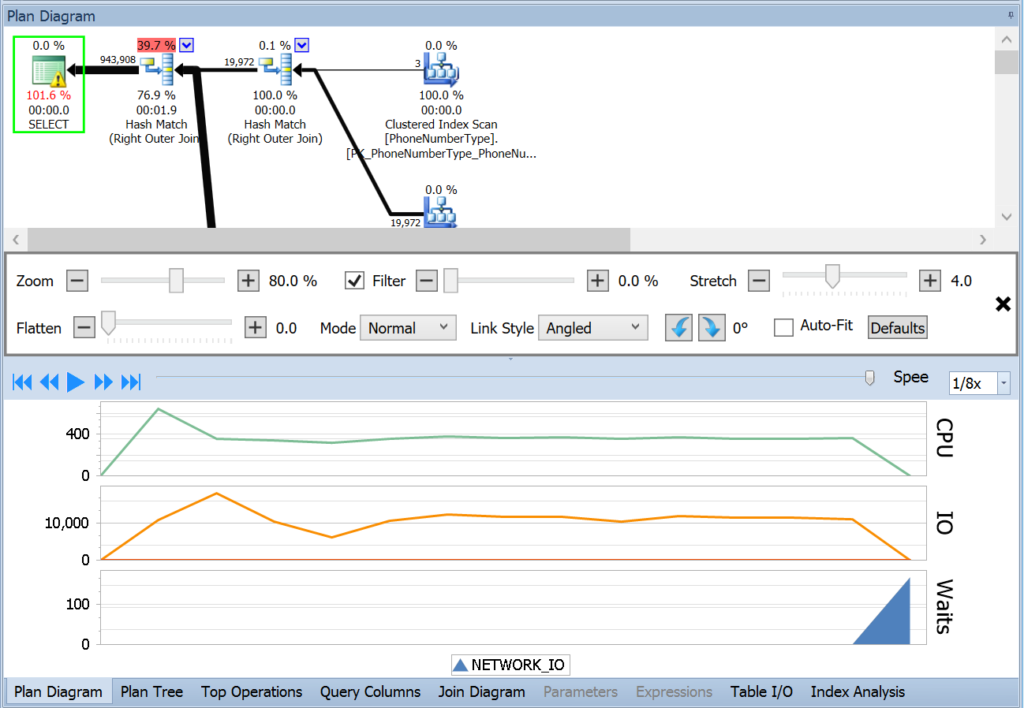Enable the Auto-Fit checkbox
The image size is (1024, 708).
(x=784, y=327)
